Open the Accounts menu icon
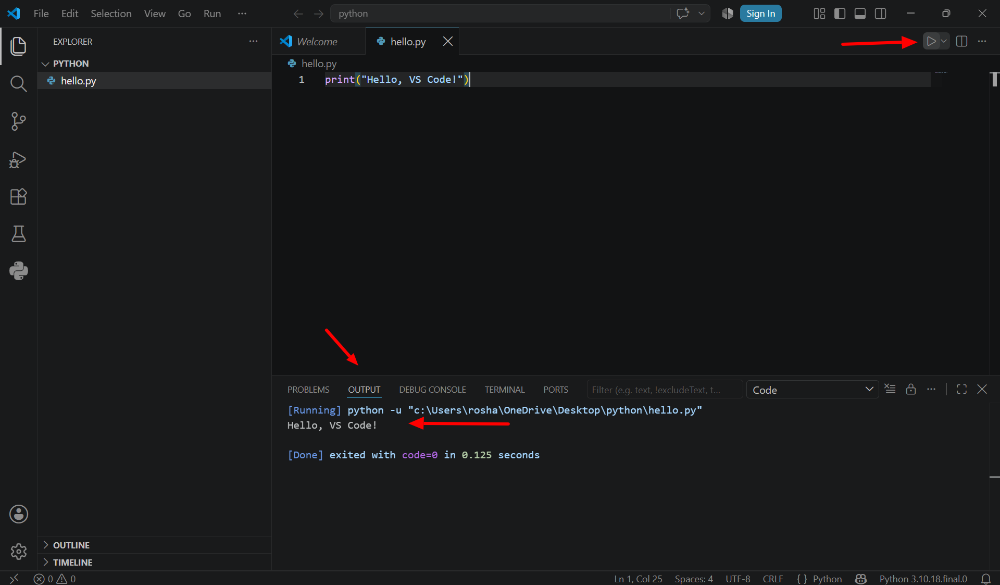Viewport: 1000px width, 585px height. pyautogui.click(x=18, y=514)
